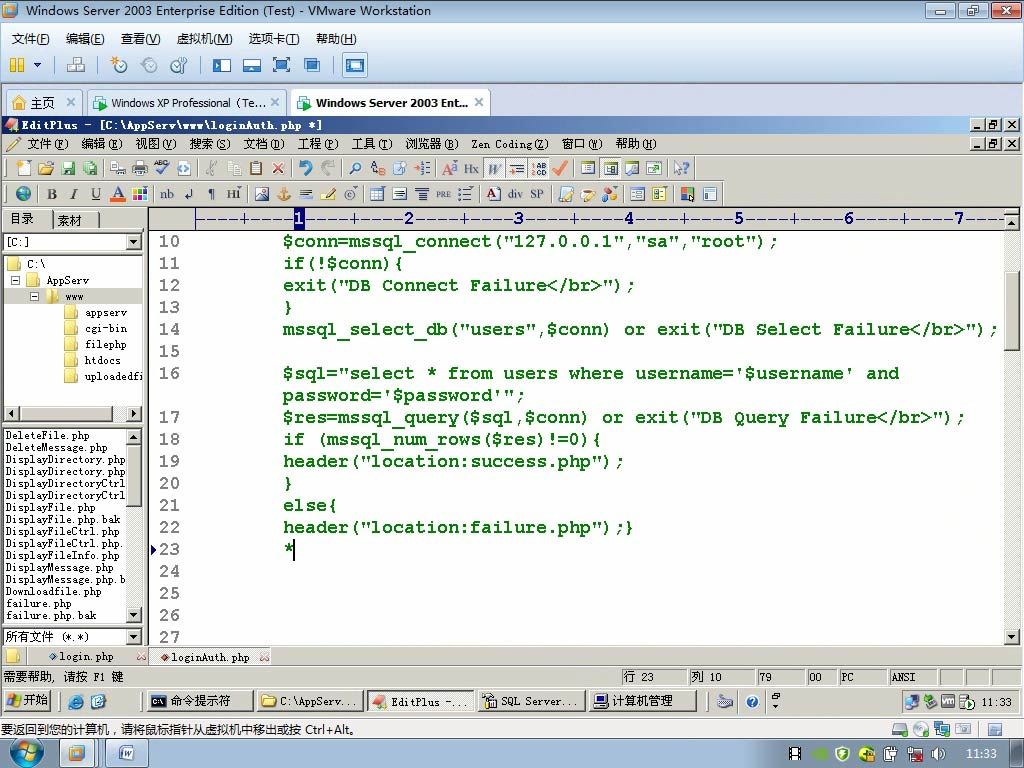Open the heading HI dropdown
Viewport: 1024px width, 768px height.
pos(234,194)
